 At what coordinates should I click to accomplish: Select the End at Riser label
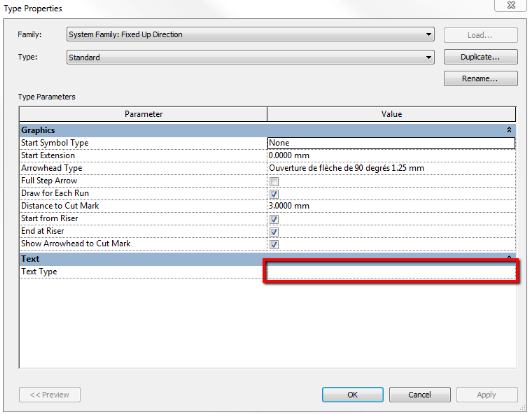tap(42, 231)
